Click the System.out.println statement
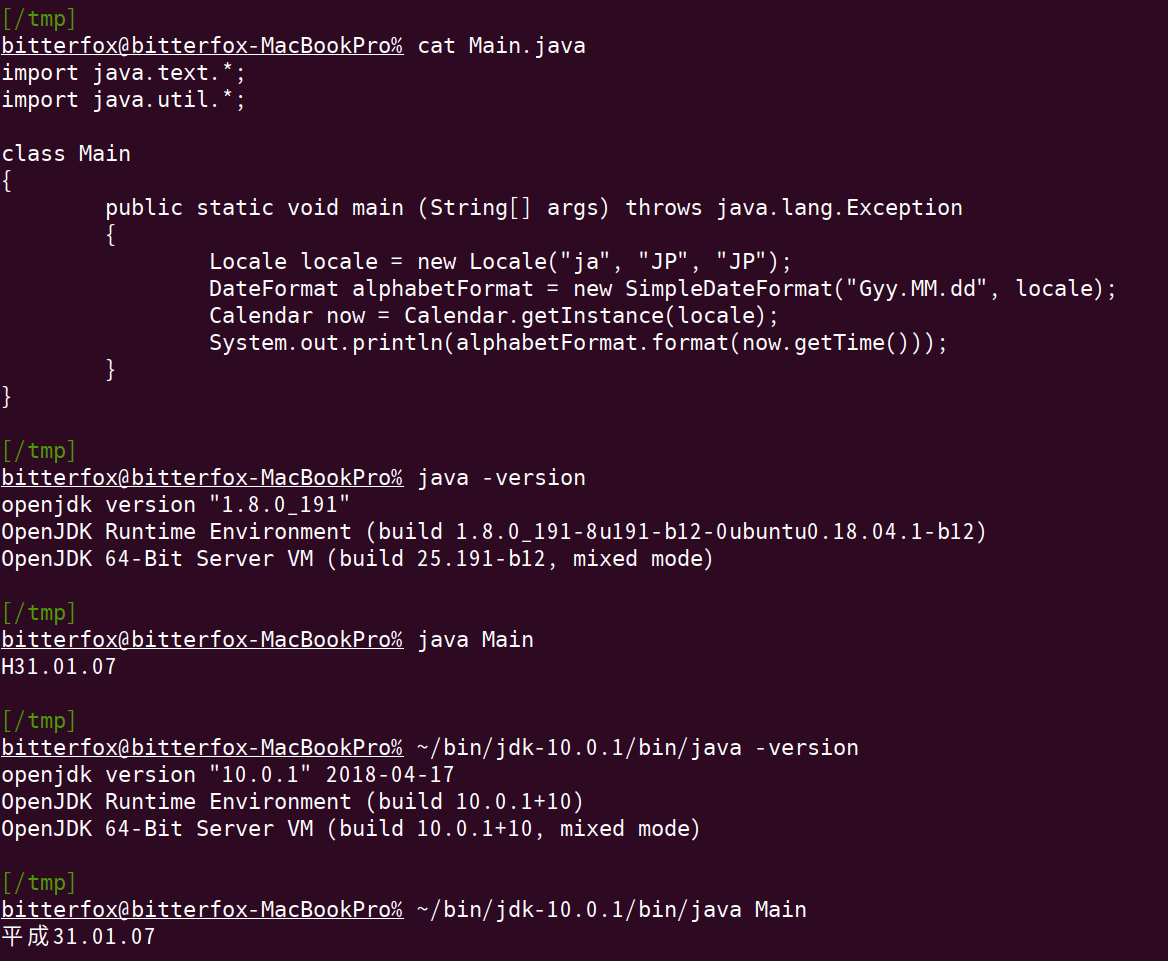The width and height of the screenshot is (1168, 961). point(577,343)
